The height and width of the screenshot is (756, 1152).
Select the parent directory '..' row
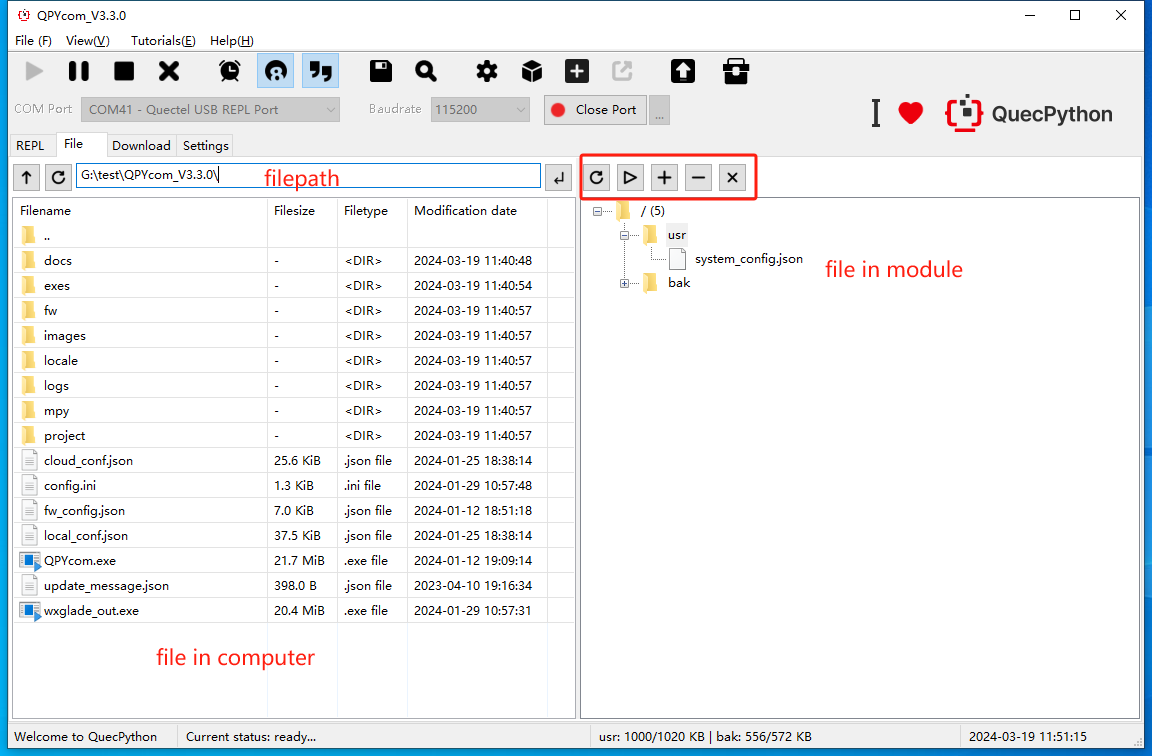pos(294,236)
